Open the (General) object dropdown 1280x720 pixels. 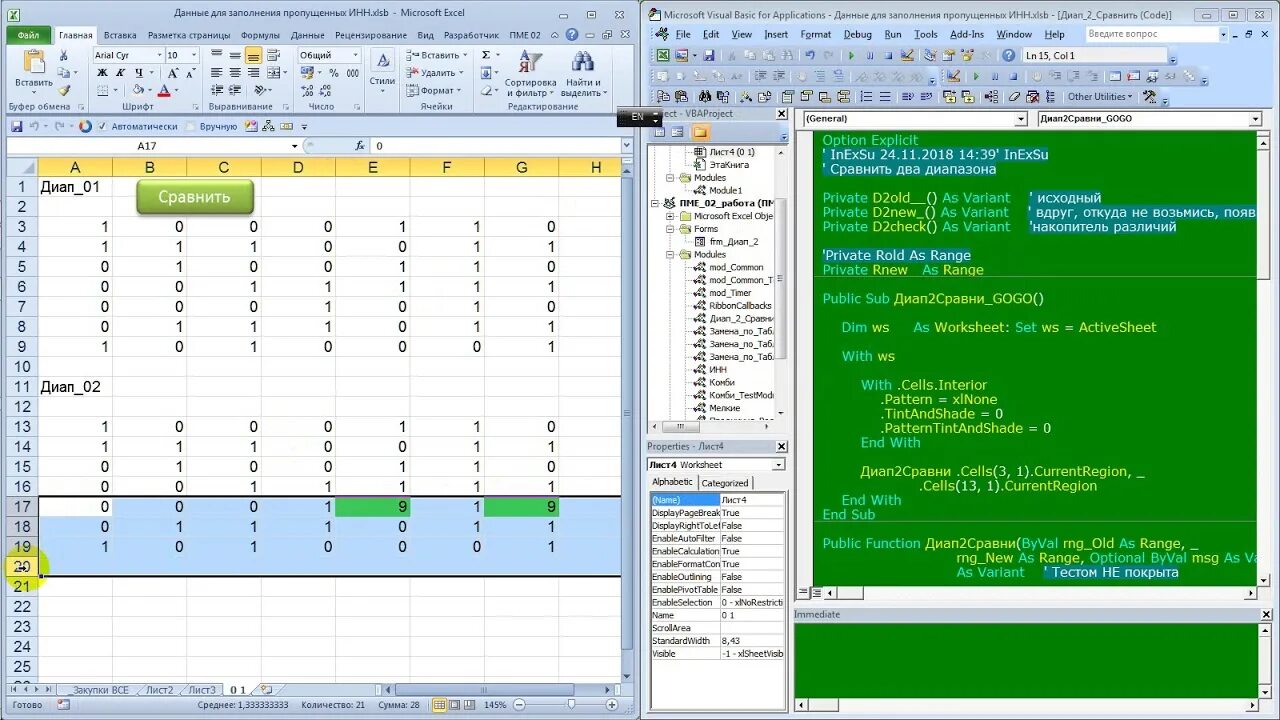click(x=1021, y=119)
